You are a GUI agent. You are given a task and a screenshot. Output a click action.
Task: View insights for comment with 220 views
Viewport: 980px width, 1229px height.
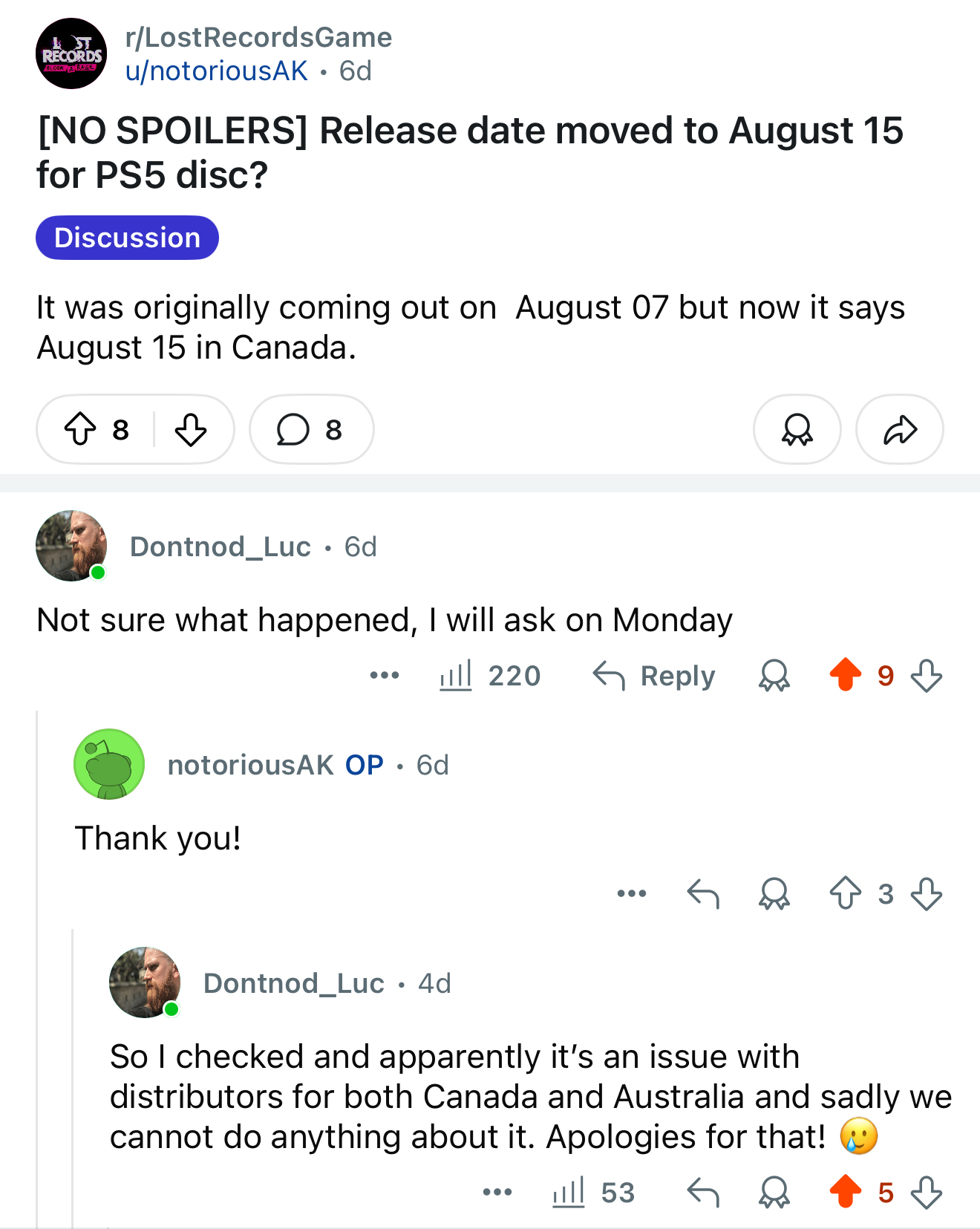point(490,676)
